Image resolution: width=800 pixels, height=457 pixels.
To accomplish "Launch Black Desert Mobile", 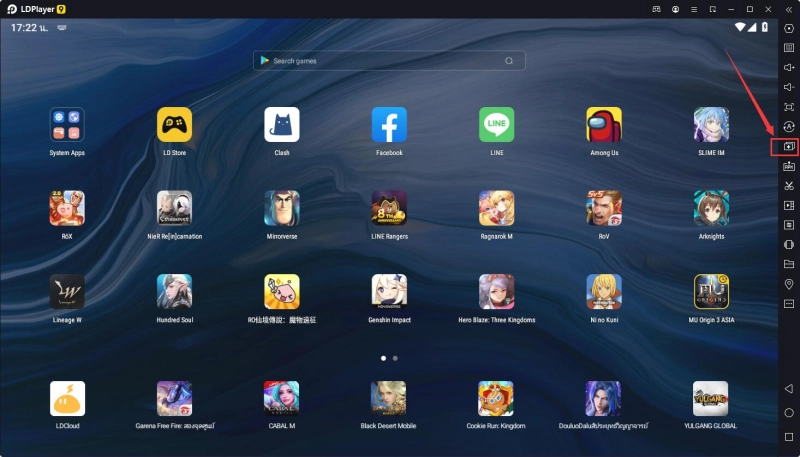I will 388,398.
